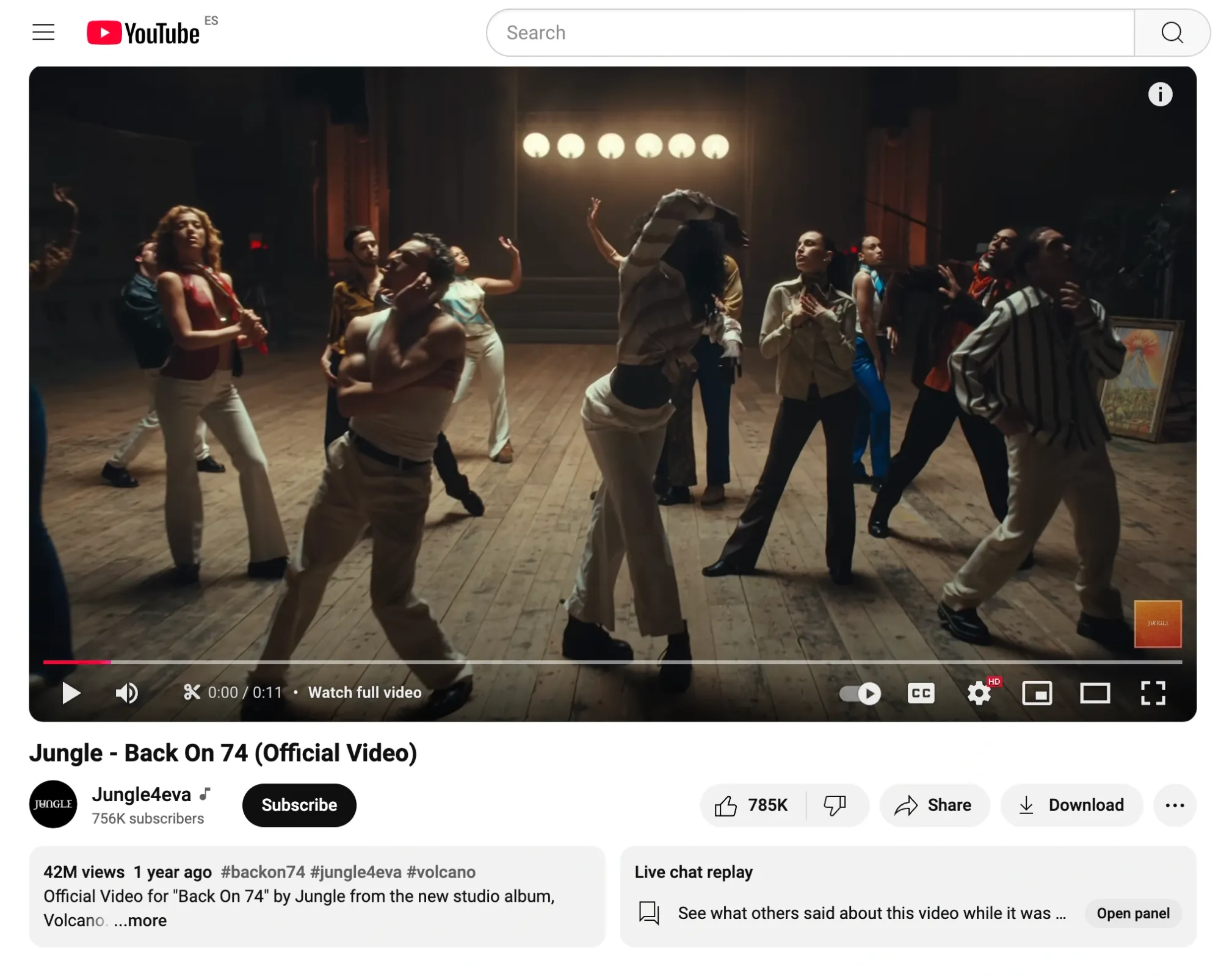Screen dimensions: 1221x980
Task: Open the more actions ellipsis menu
Action: click(x=1174, y=805)
